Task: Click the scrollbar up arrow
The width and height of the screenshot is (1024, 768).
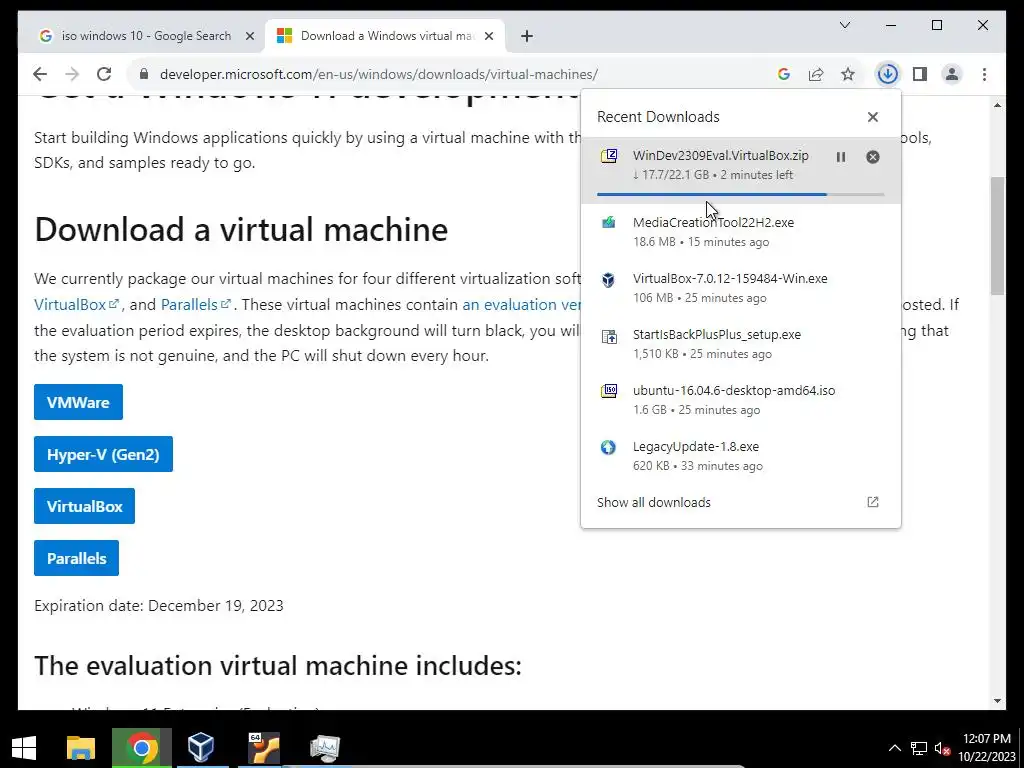Action: point(997,104)
